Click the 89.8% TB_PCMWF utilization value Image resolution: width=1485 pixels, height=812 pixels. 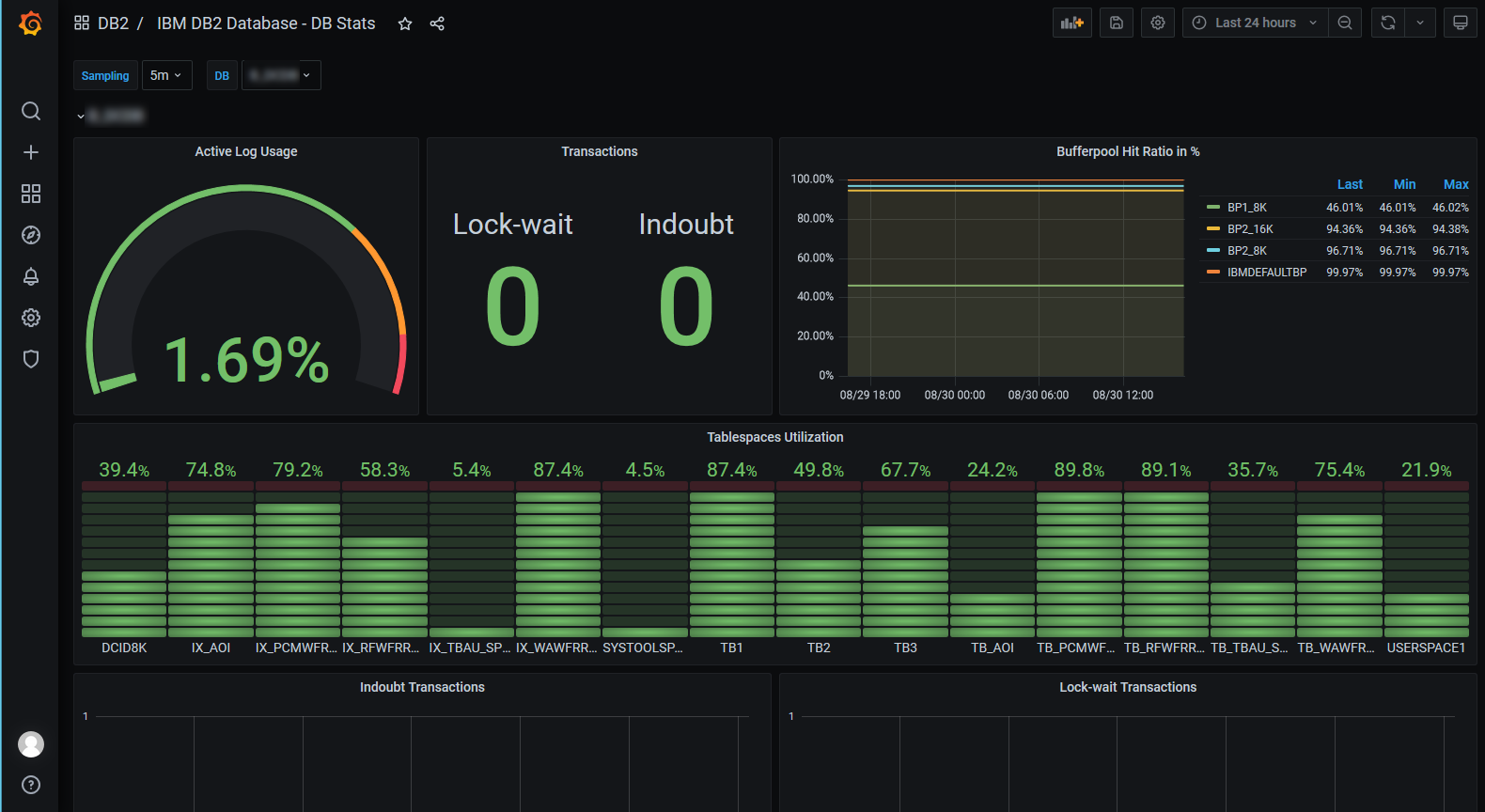[1079, 470]
